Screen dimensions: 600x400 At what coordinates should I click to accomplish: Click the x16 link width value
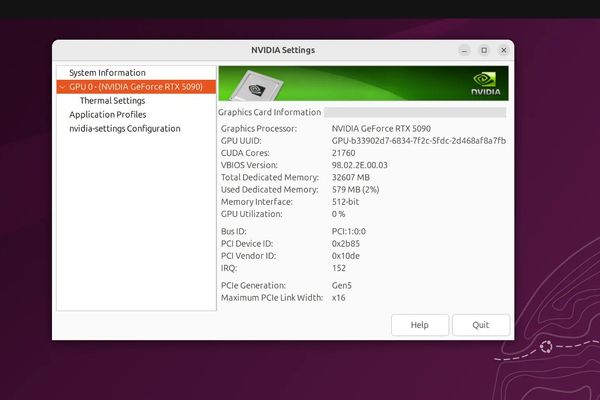coord(339,298)
